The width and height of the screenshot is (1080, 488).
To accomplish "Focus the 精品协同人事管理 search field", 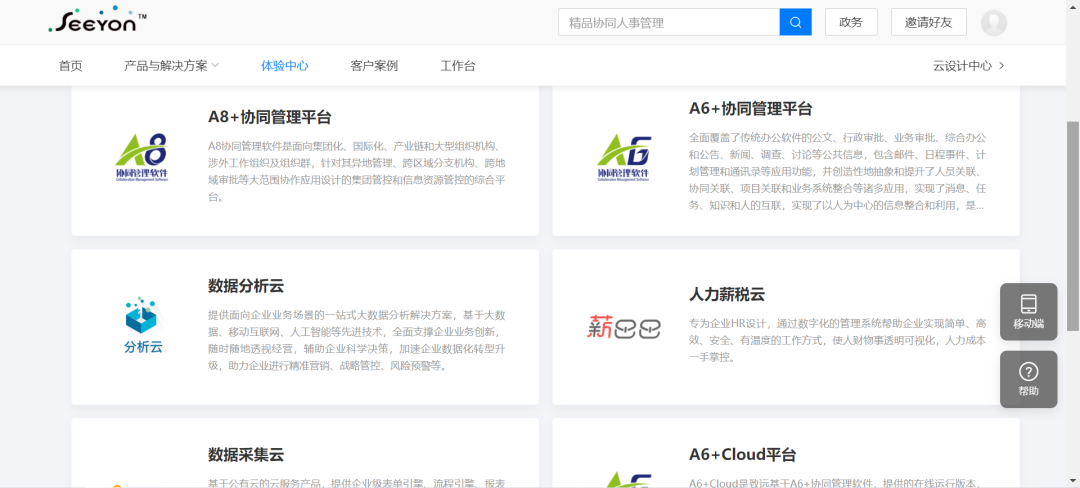I will click(668, 22).
